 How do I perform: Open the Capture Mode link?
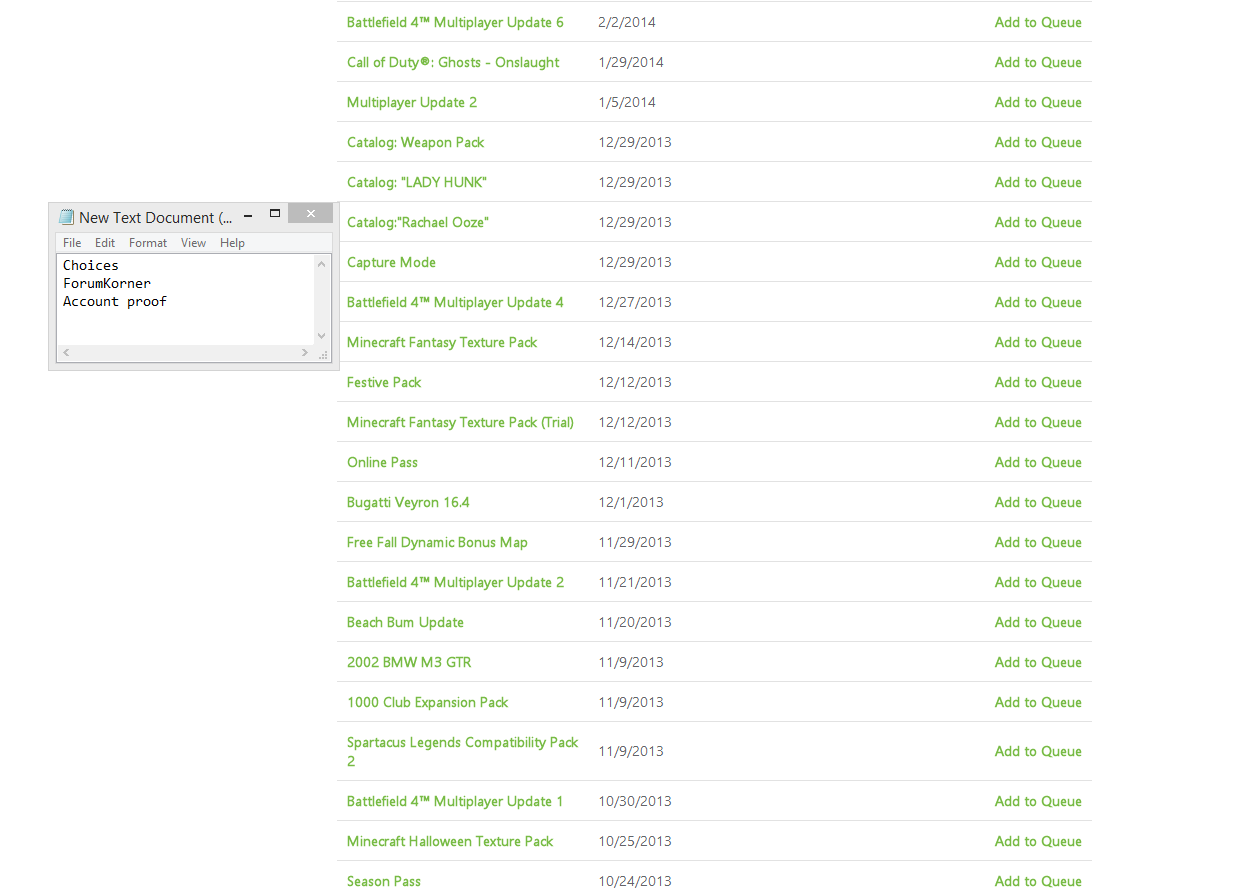391,262
